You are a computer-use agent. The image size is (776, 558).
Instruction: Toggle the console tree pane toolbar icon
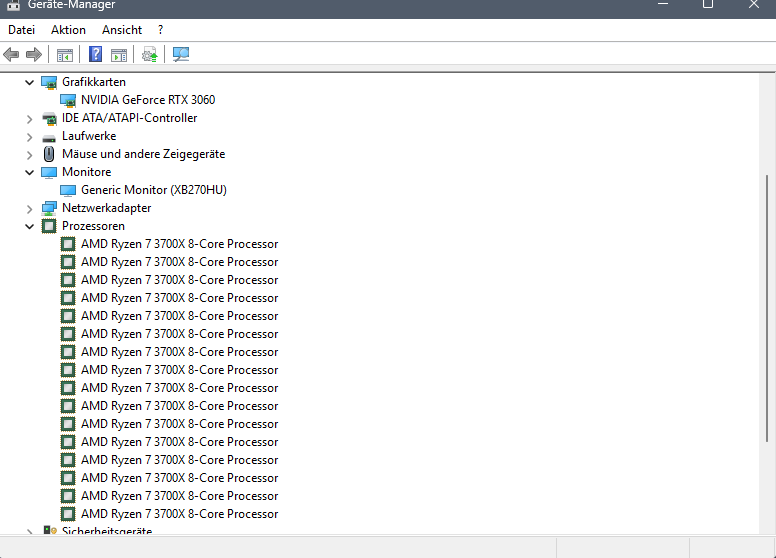pos(65,54)
